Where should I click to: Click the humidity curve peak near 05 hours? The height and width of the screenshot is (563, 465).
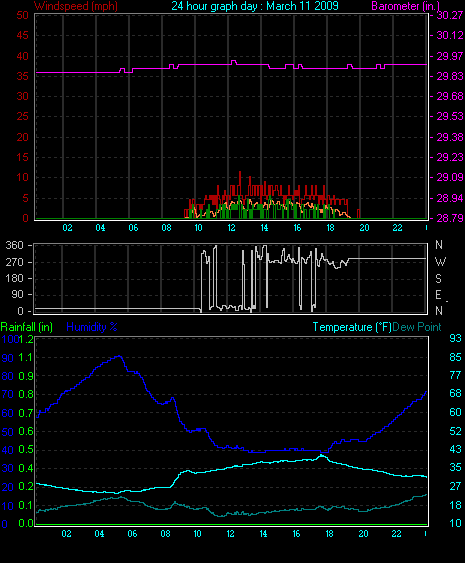pos(120,356)
